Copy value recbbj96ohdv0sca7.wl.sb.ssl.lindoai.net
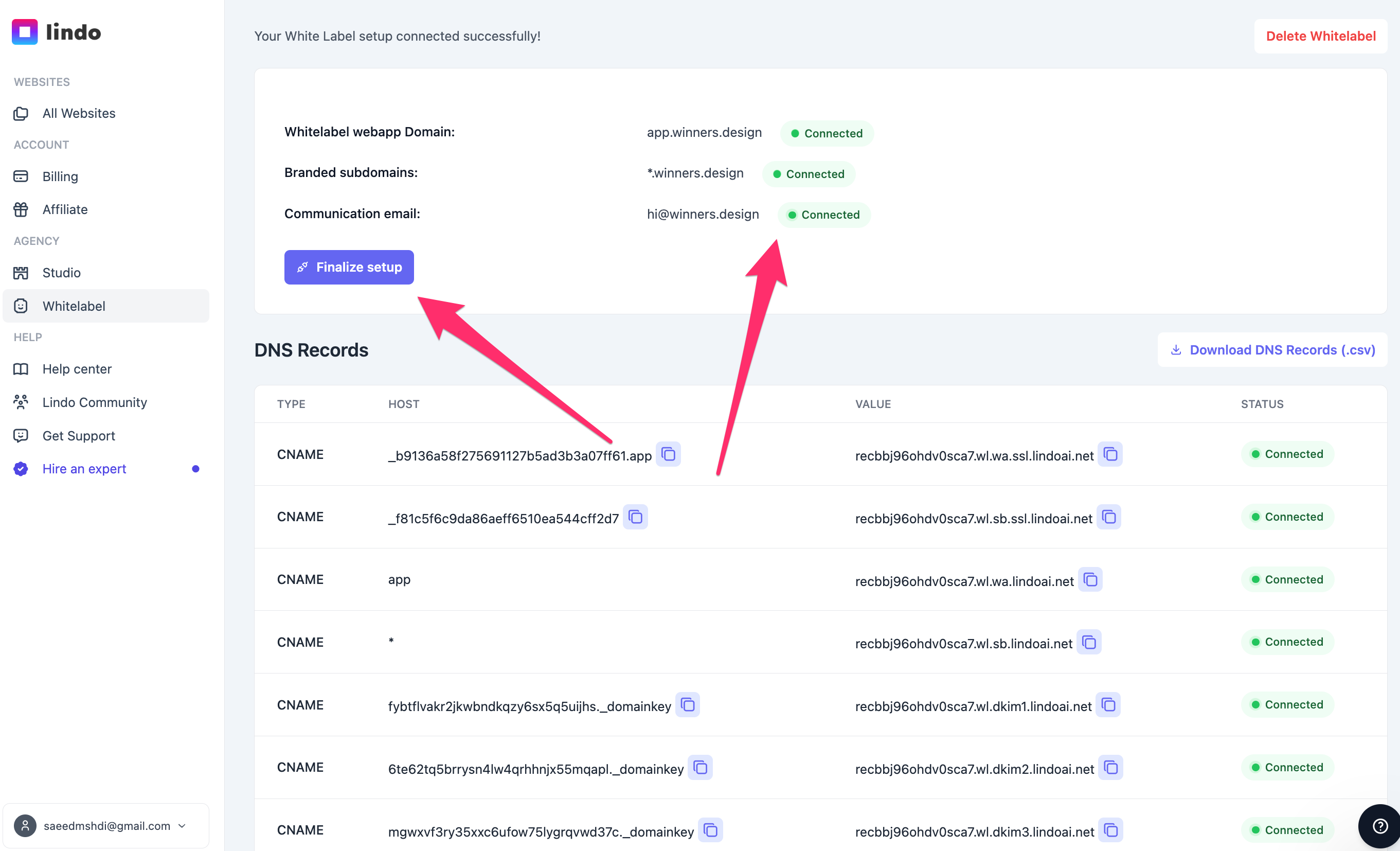Viewport: 1400px width, 851px height. [1108, 517]
